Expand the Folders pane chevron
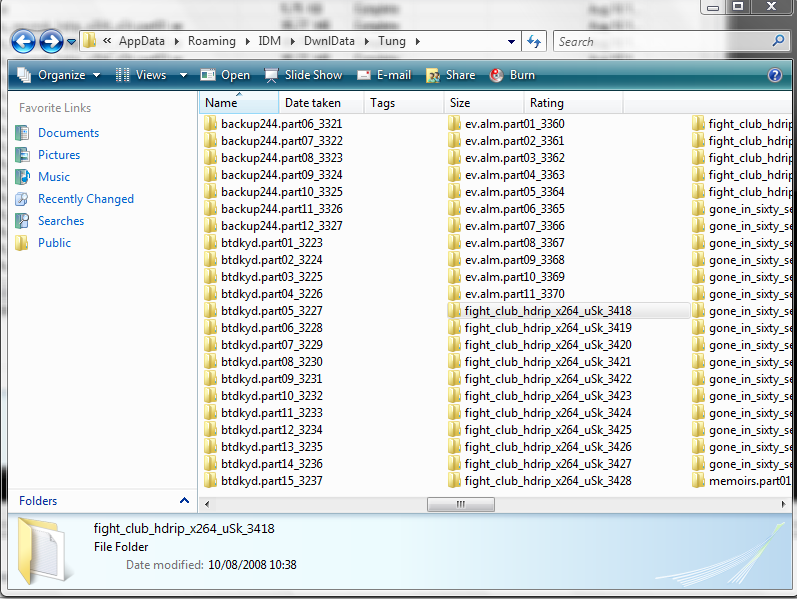Screen dimensions: 797x599 click(x=184, y=501)
